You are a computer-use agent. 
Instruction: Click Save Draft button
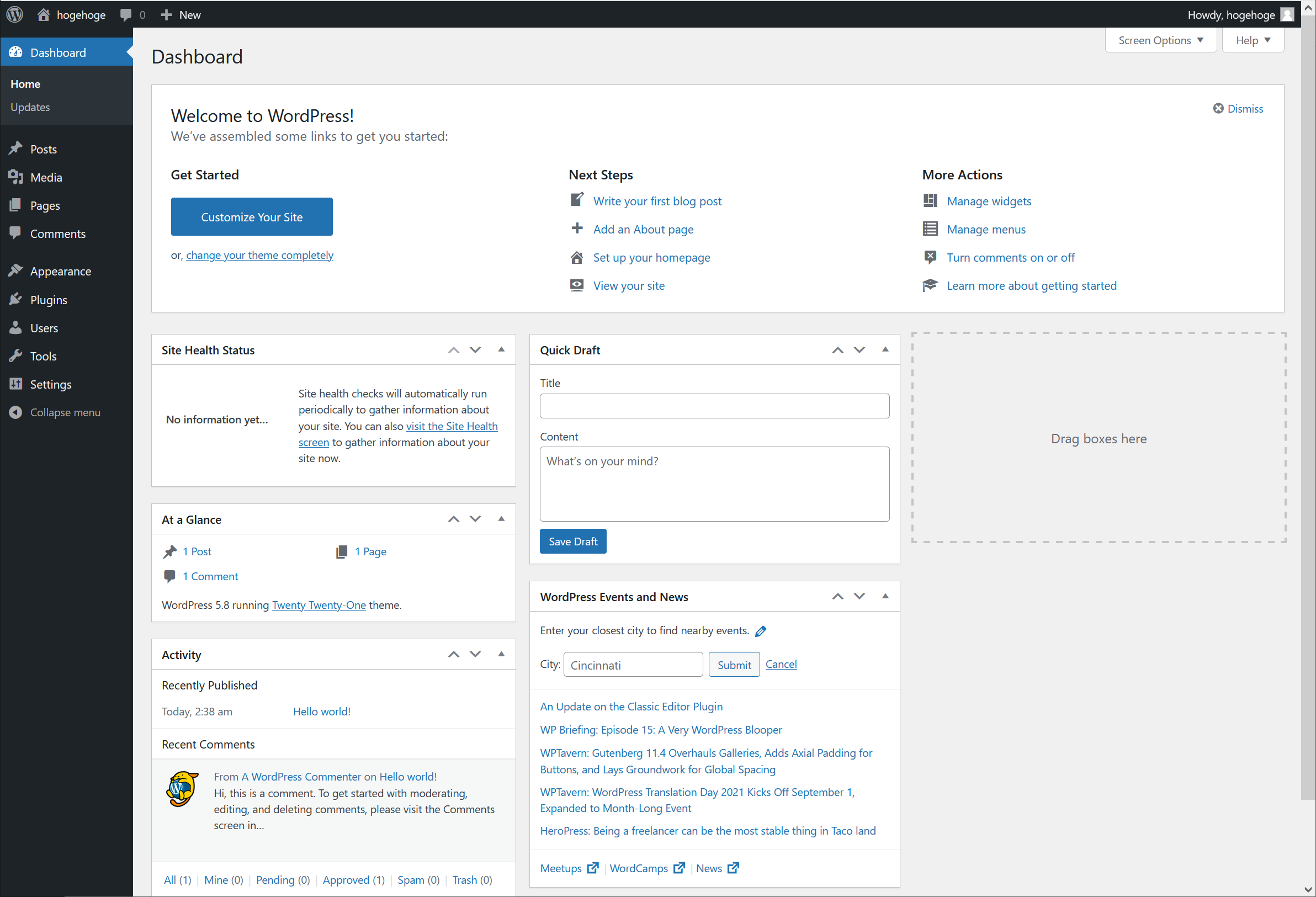point(572,542)
